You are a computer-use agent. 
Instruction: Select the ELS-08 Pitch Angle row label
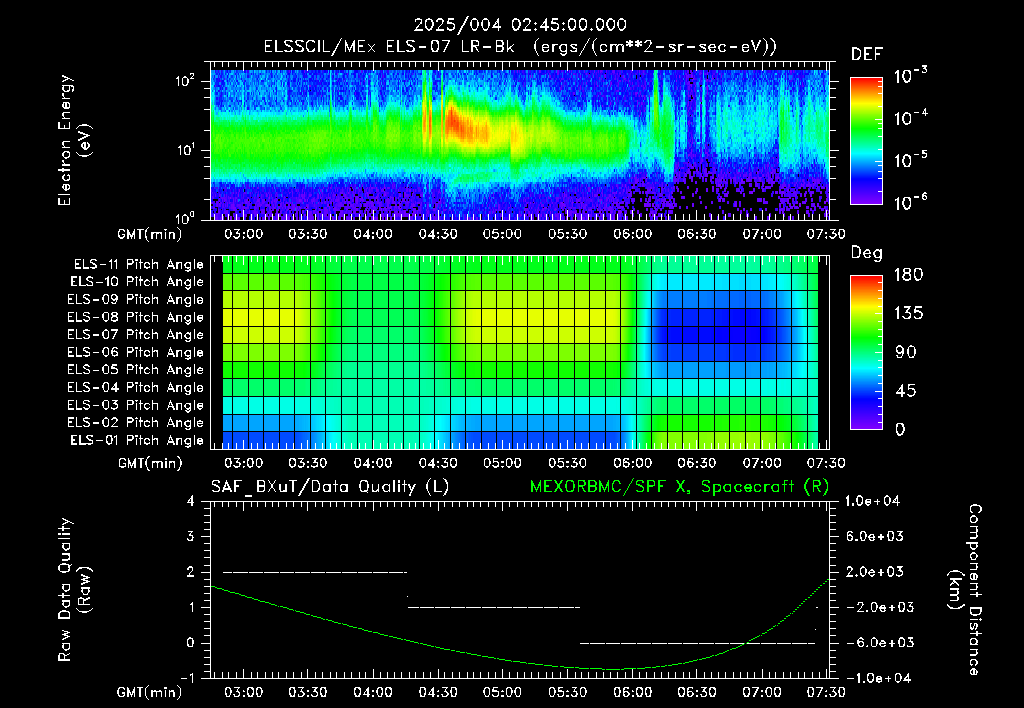coord(136,317)
